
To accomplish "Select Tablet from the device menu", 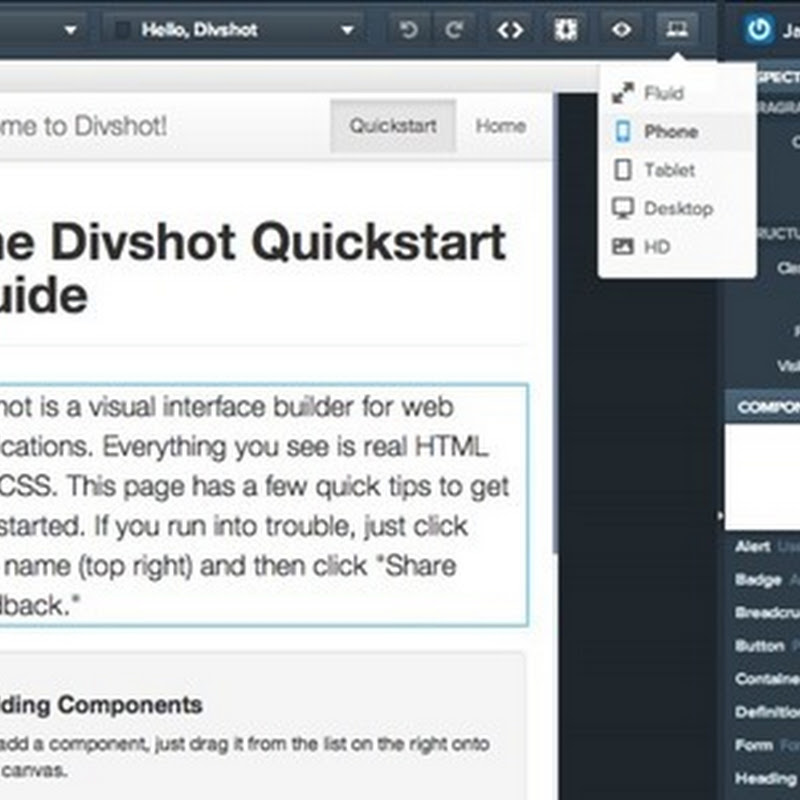I will [677, 170].
